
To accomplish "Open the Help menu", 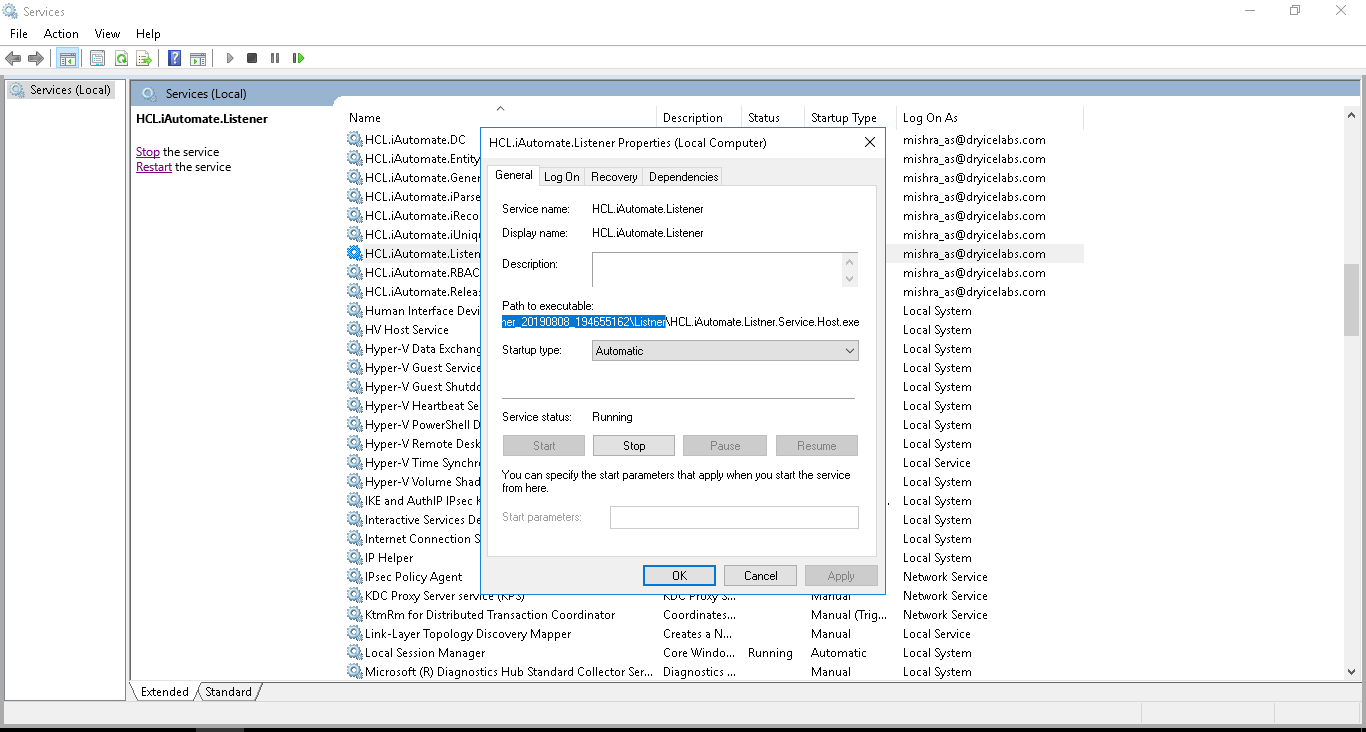I will [148, 34].
